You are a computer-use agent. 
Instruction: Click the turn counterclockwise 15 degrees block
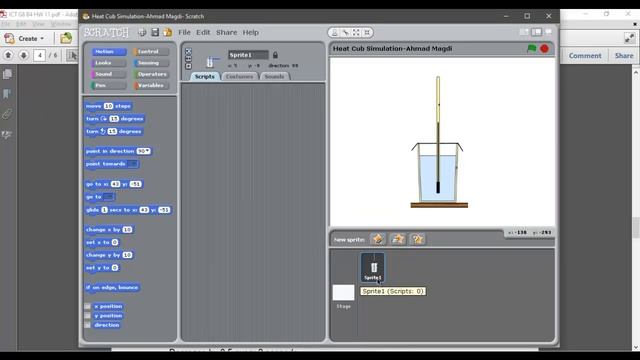click(x=114, y=131)
